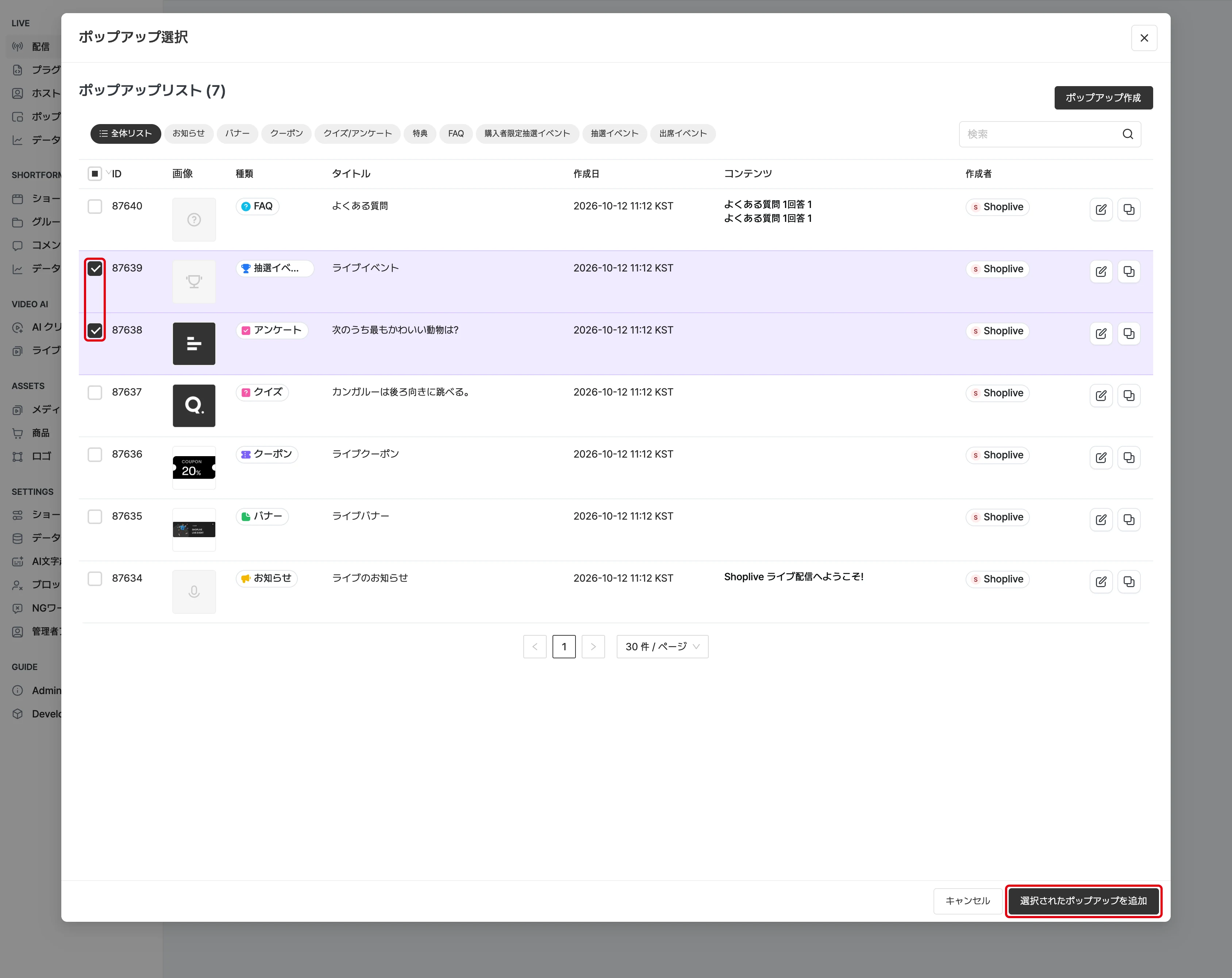Screen dimensions: 1232x978
Task: Click 選択されたポップアップを追加 button
Action: click(1083, 901)
